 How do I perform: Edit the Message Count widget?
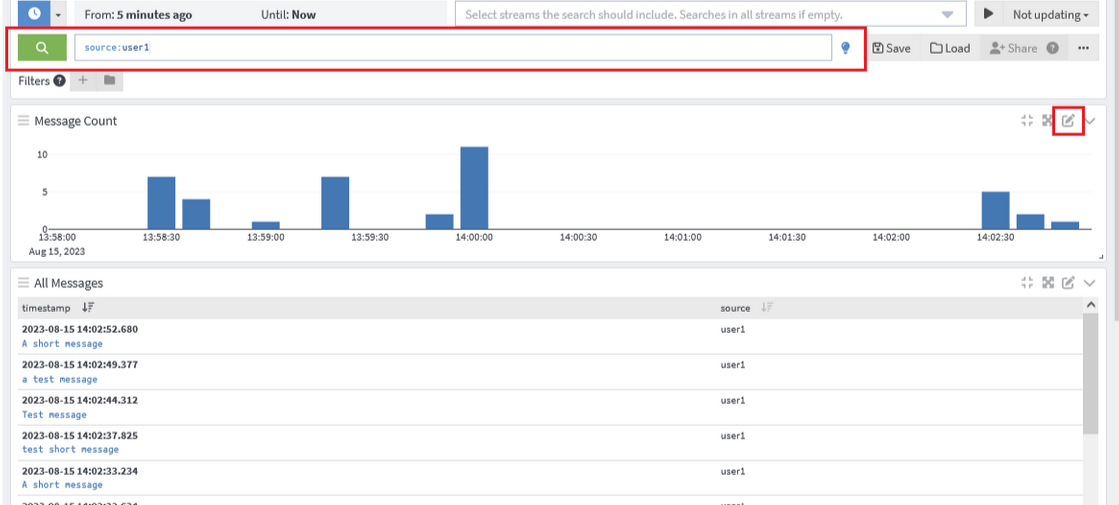1068,121
